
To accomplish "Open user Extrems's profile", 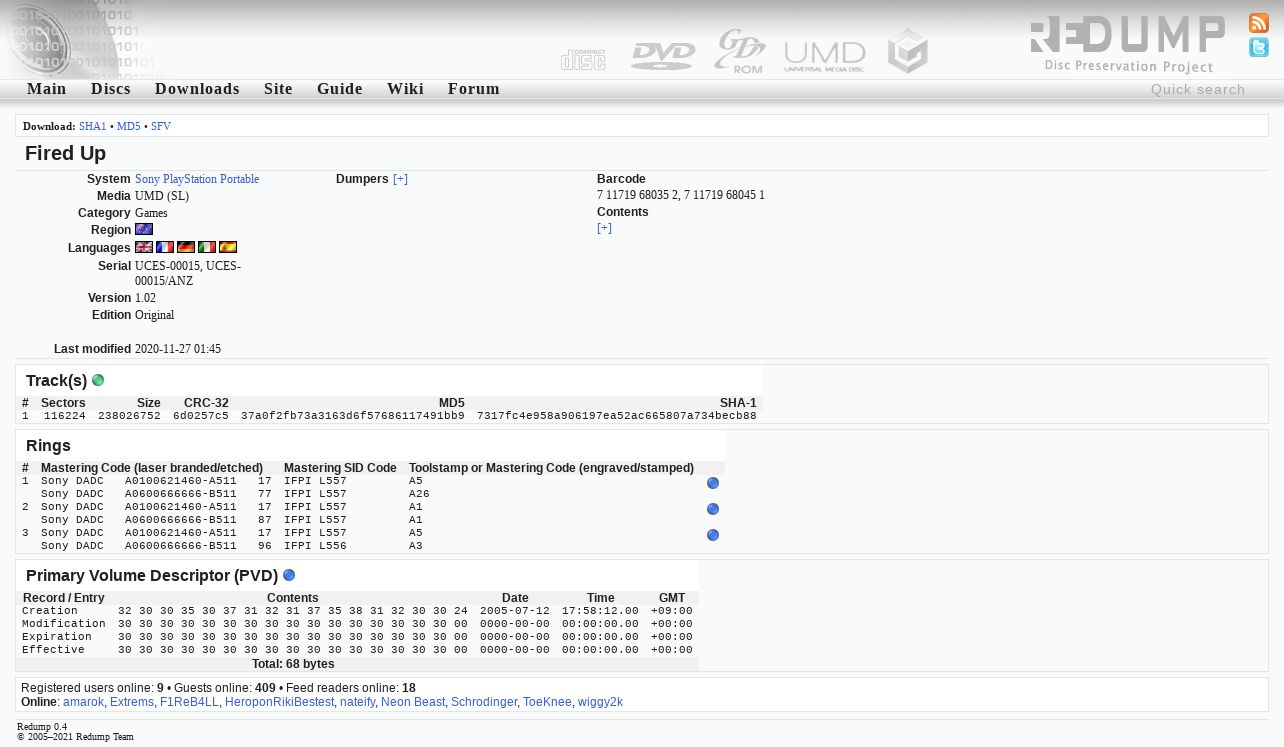I will [x=132, y=702].
